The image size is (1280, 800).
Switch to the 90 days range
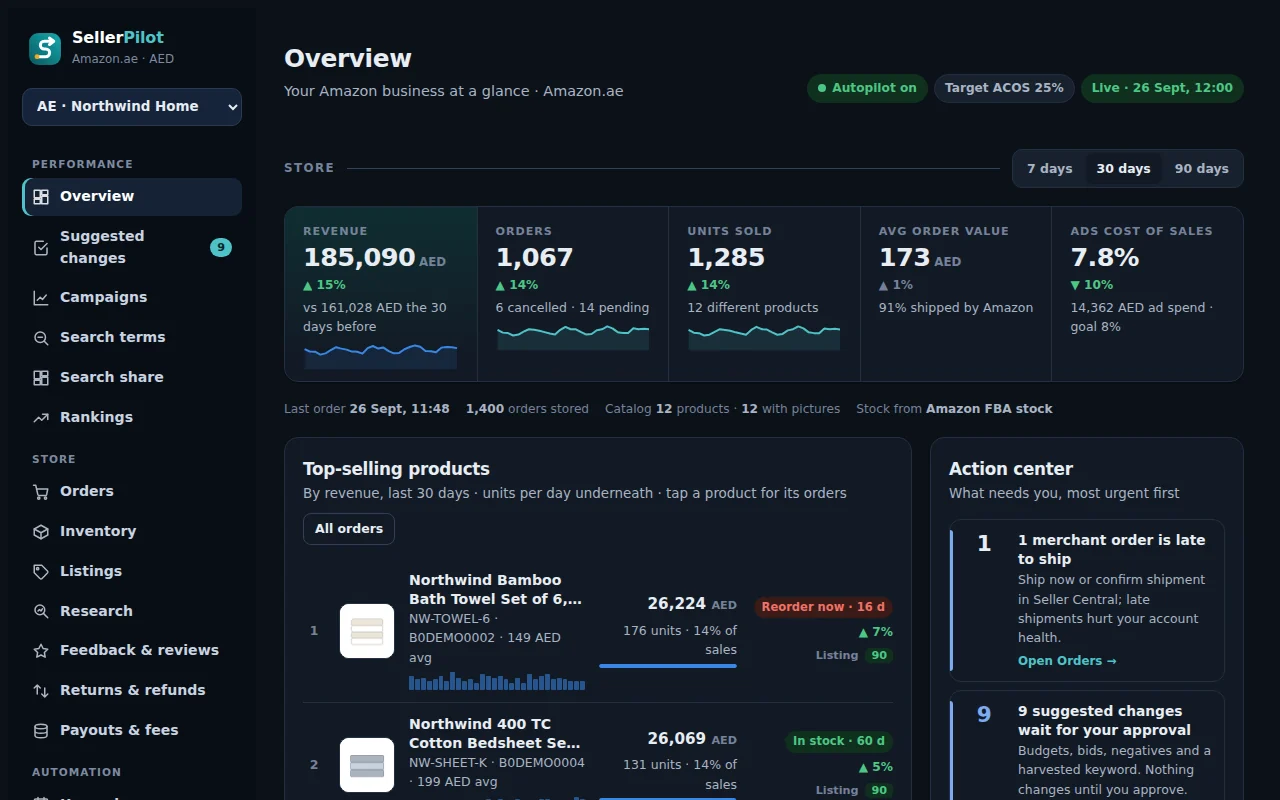coord(1201,169)
